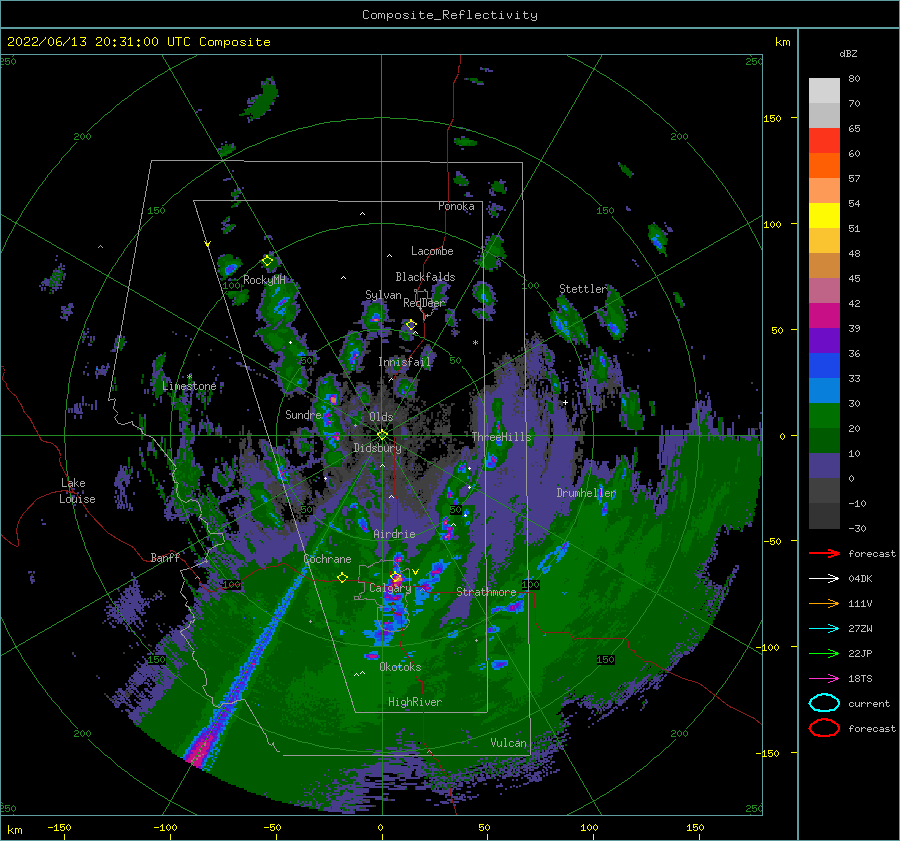Click the Lake Louise label
Screen dimensions: 900x841
click(77, 491)
